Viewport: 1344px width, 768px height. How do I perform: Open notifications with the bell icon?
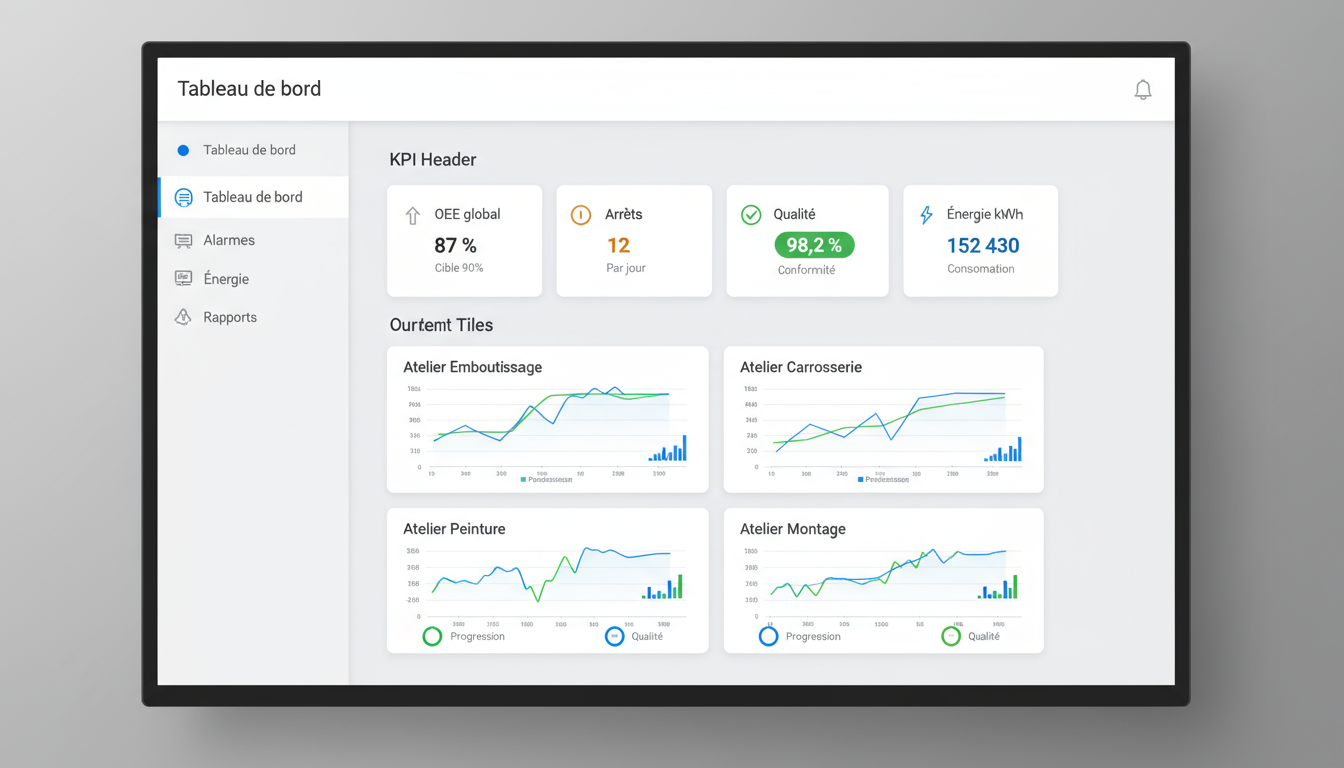point(1142,90)
